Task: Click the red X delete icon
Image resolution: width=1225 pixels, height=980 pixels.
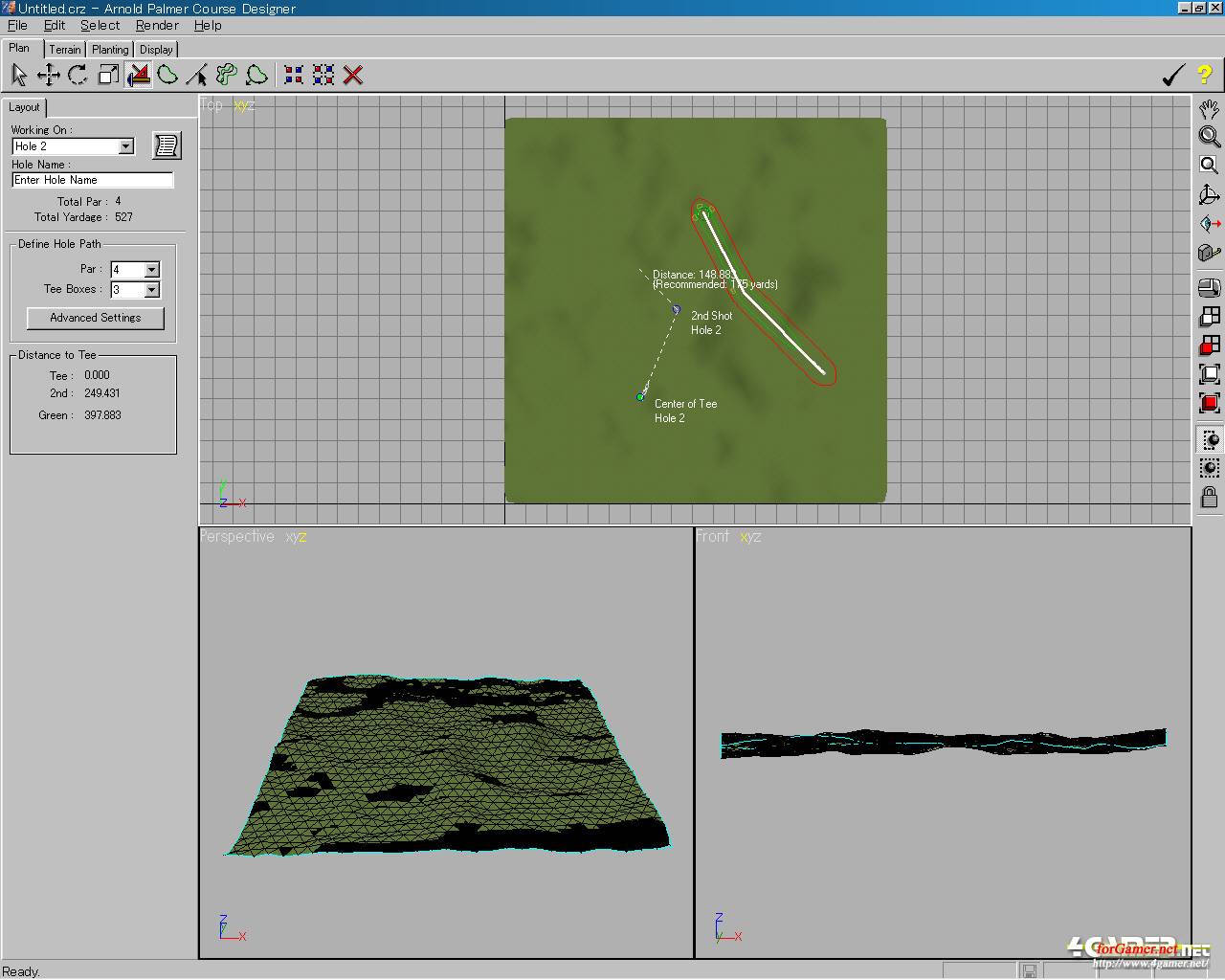Action: (x=353, y=75)
